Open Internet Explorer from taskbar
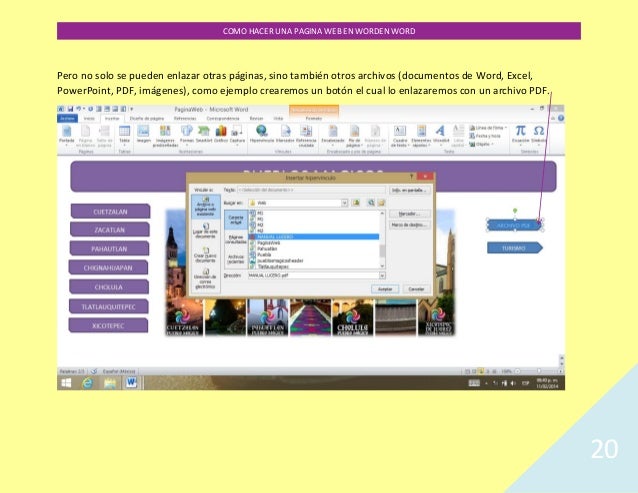The height and width of the screenshot is (493, 638). pyautogui.click(x=87, y=383)
